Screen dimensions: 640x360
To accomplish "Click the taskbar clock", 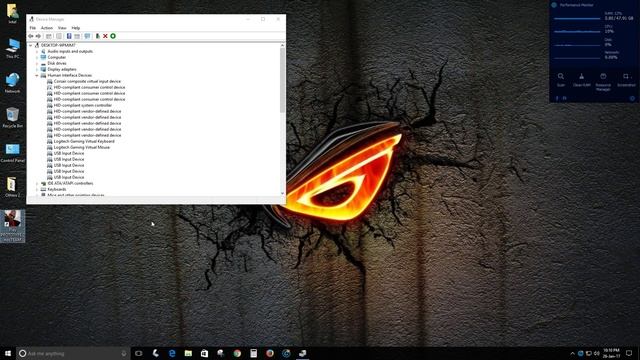I will (x=611, y=353).
